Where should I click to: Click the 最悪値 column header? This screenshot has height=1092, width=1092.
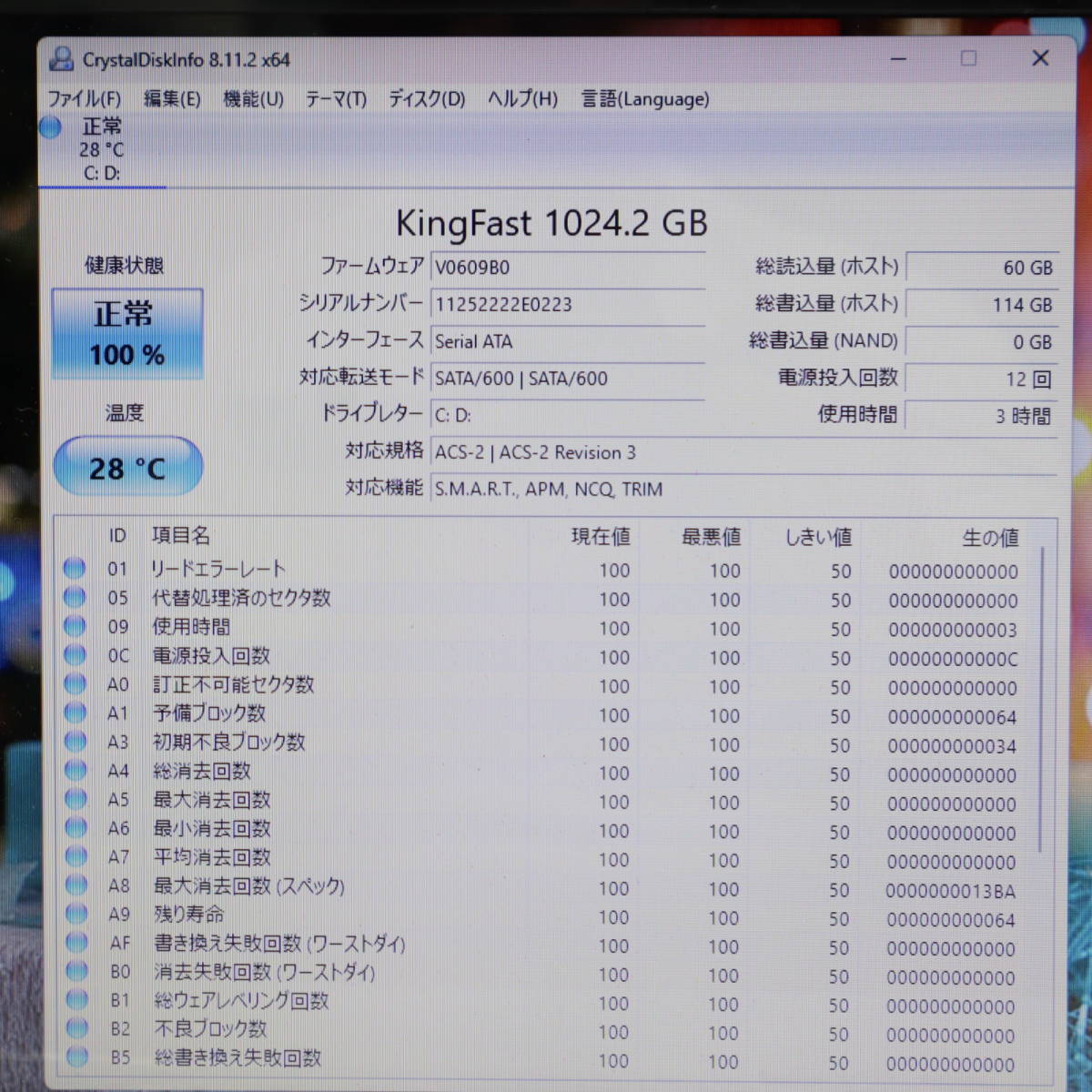coord(711,537)
